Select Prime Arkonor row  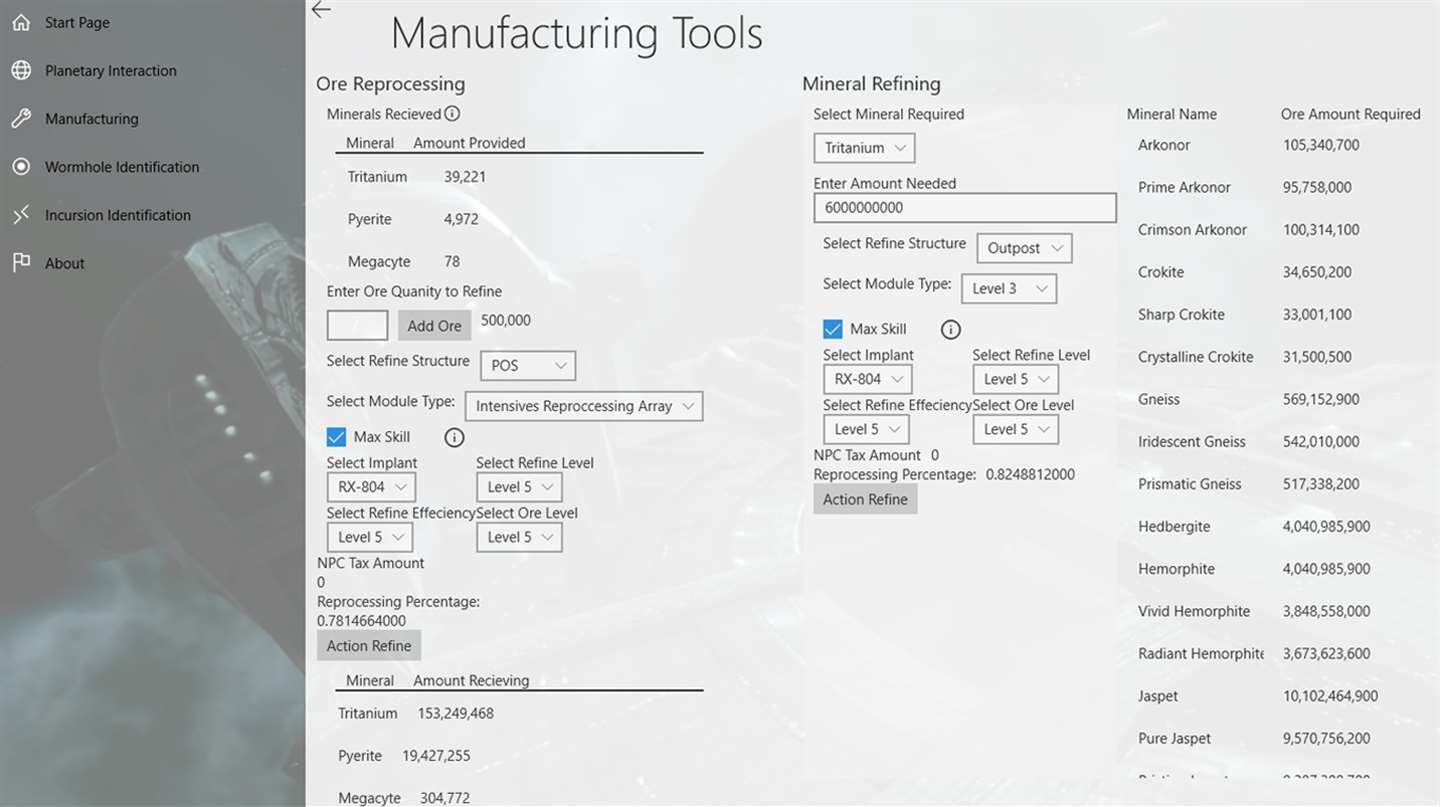[1280, 187]
